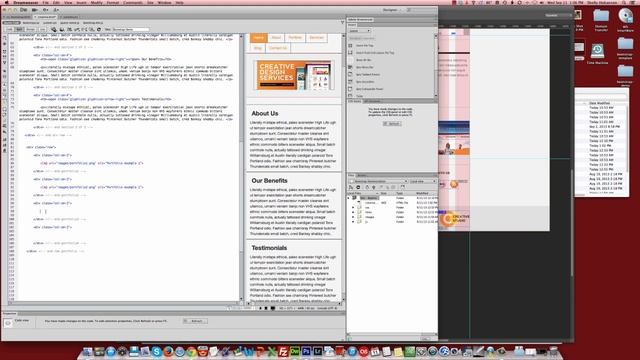The height and width of the screenshot is (360, 640).
Task: Click About button in design preview
Action: tap(276, 38)
